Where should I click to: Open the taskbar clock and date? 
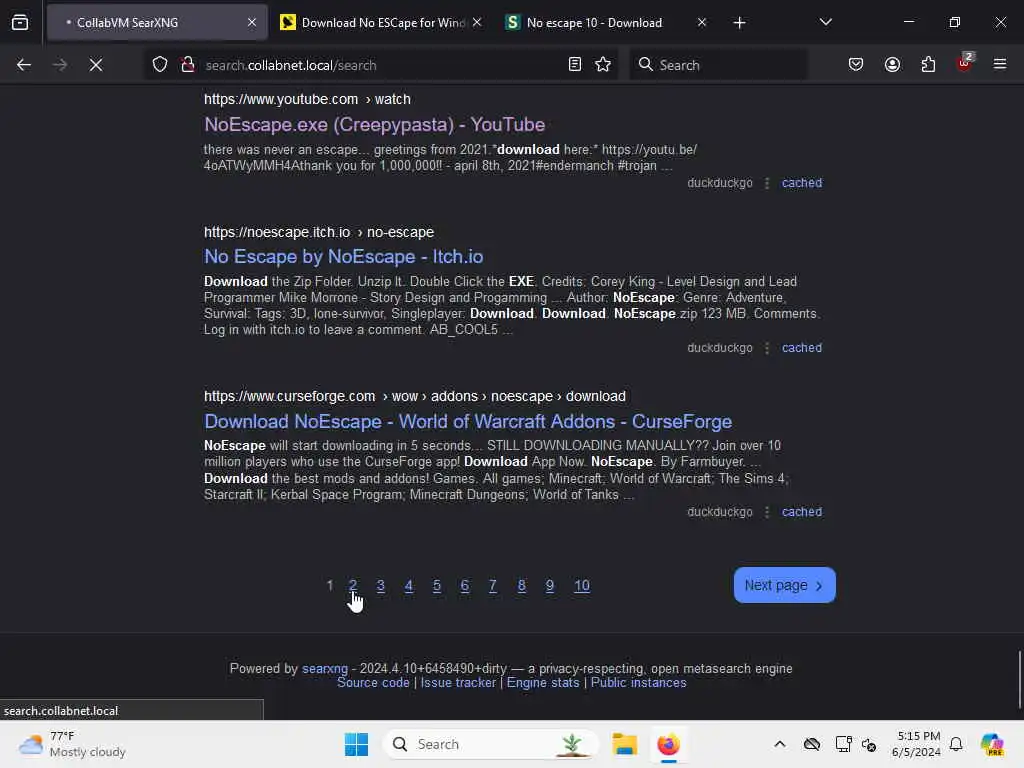pyautogui.click(x=916, y=744)
